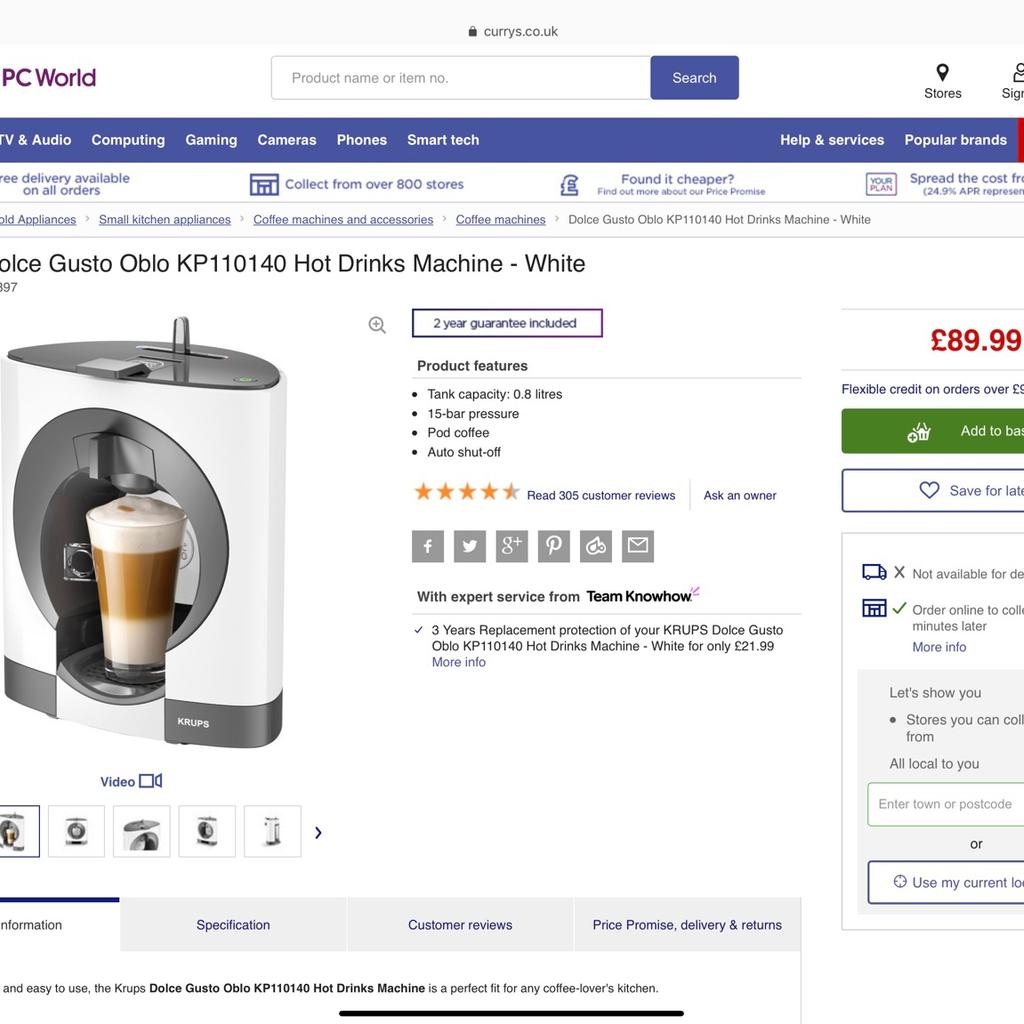Read 305 customer reviews
Image resolution: width=1024 pixels, height=1024 pixels.
pyautogui.click(x=599, y=495)
